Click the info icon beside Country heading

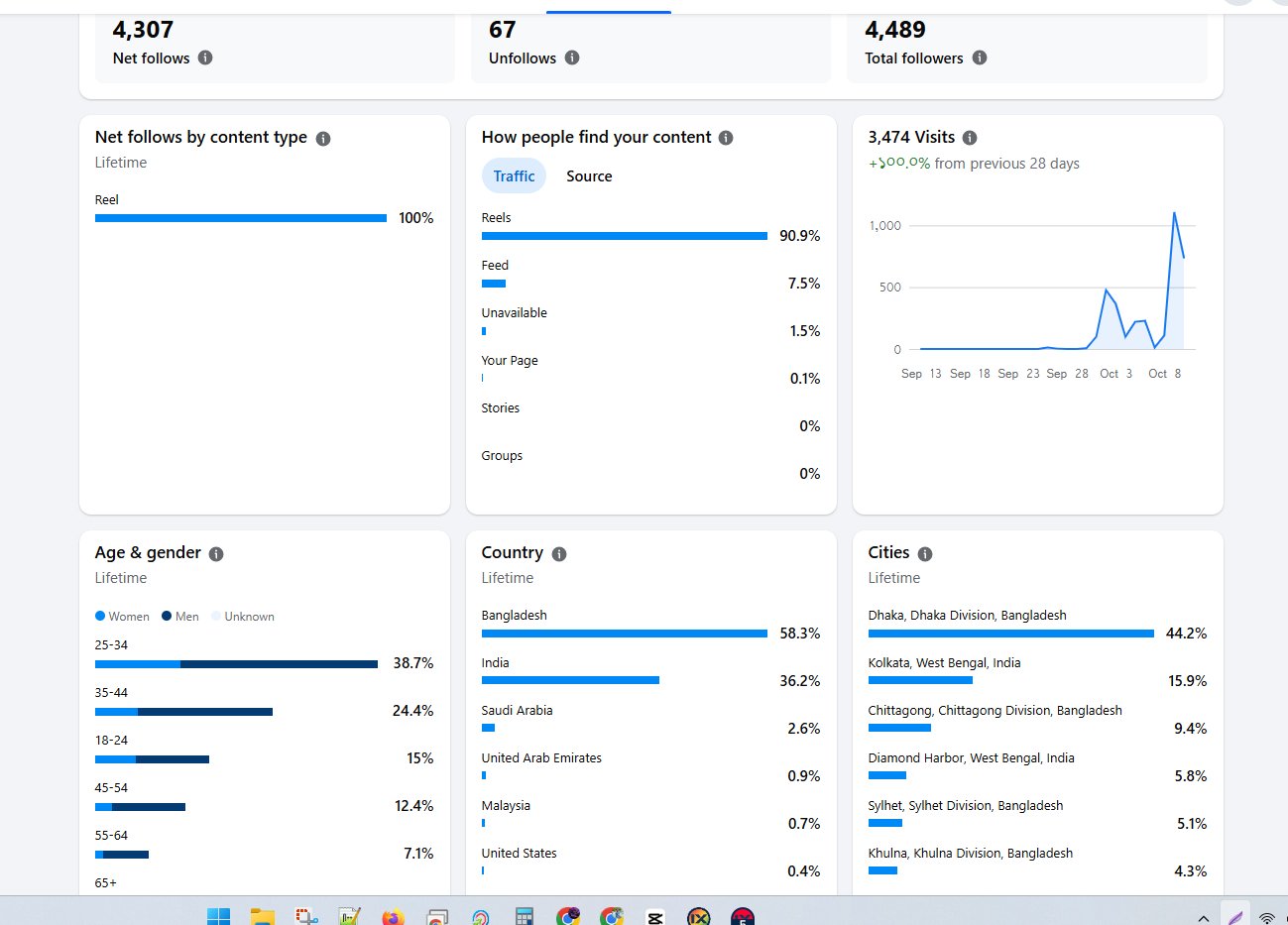click(x=559, y=554)
